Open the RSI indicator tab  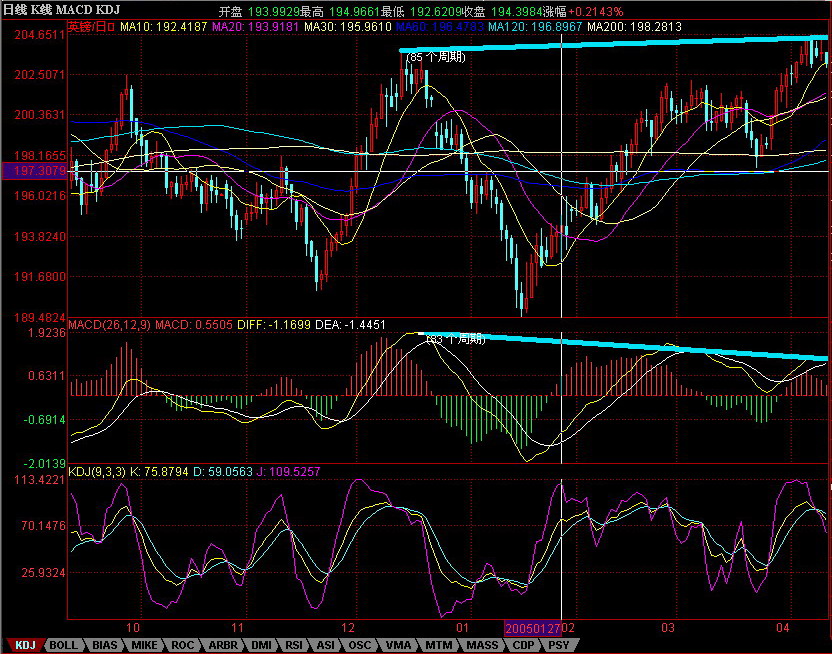[x=293, y=645]
